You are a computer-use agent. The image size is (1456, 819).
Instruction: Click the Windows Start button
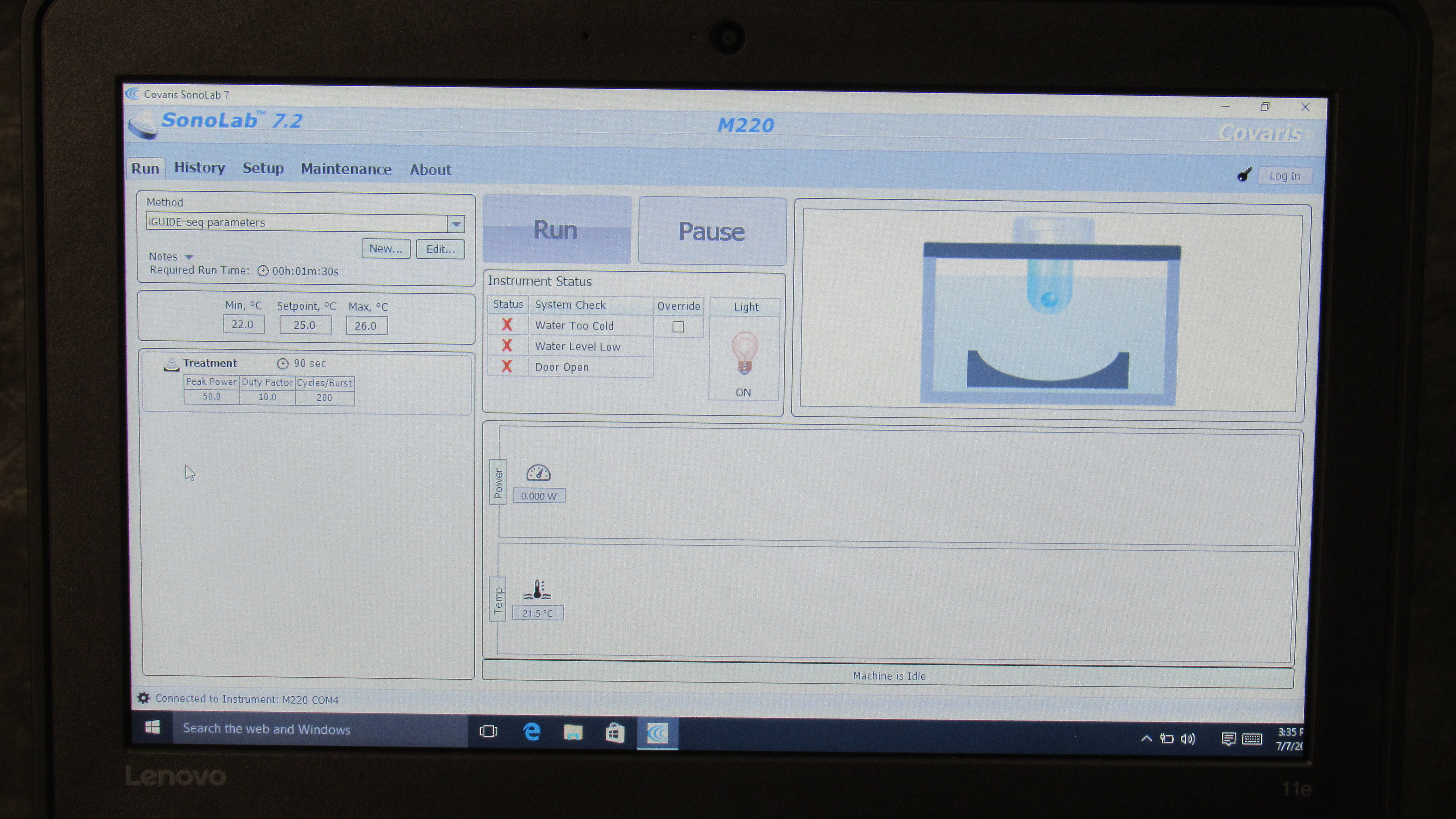[x=152, y=727]
